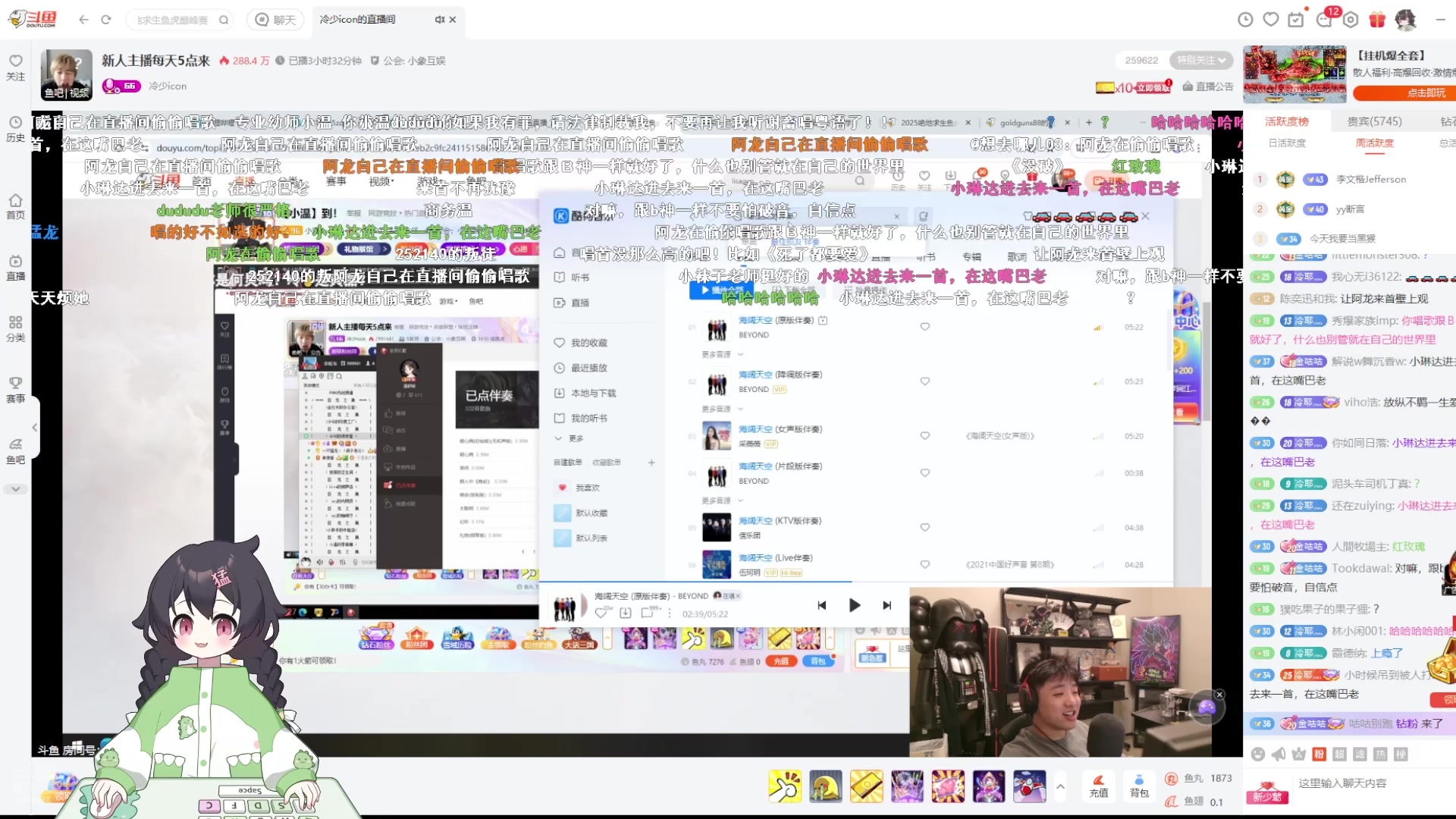Send the gold bar gift
The width and height of the screenshot is (1456, 819).
coord(866,786)
